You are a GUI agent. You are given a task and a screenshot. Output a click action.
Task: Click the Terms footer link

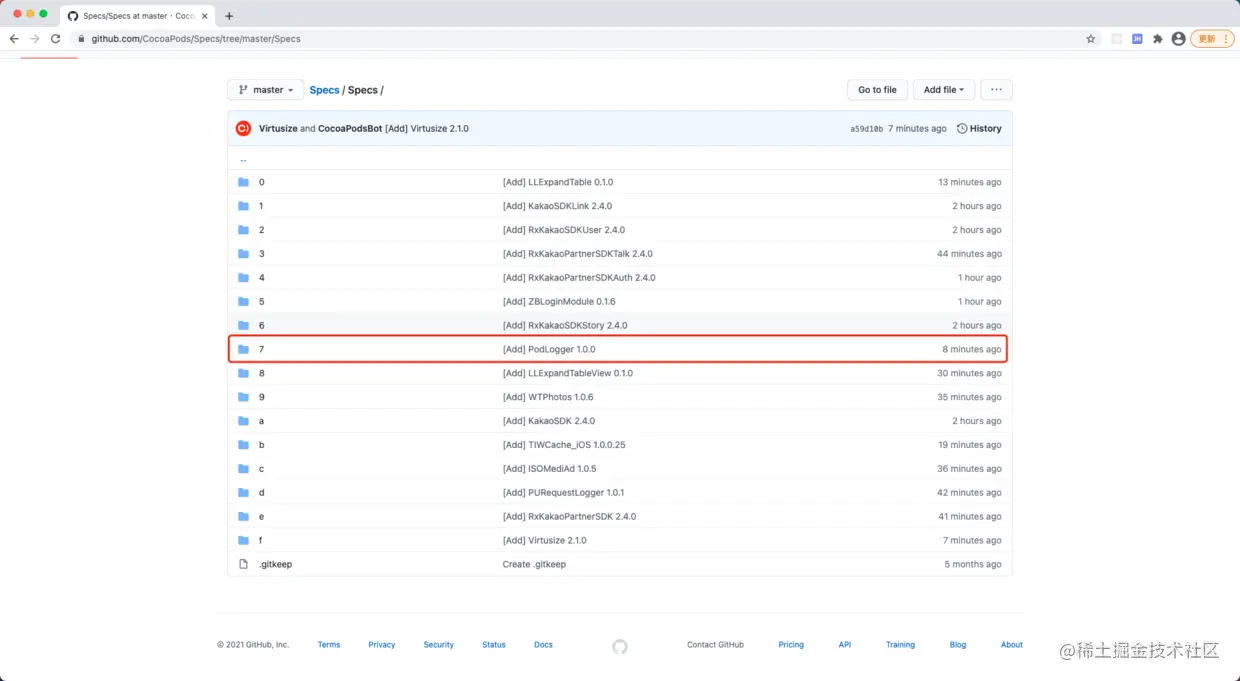(x=329, y=645)
